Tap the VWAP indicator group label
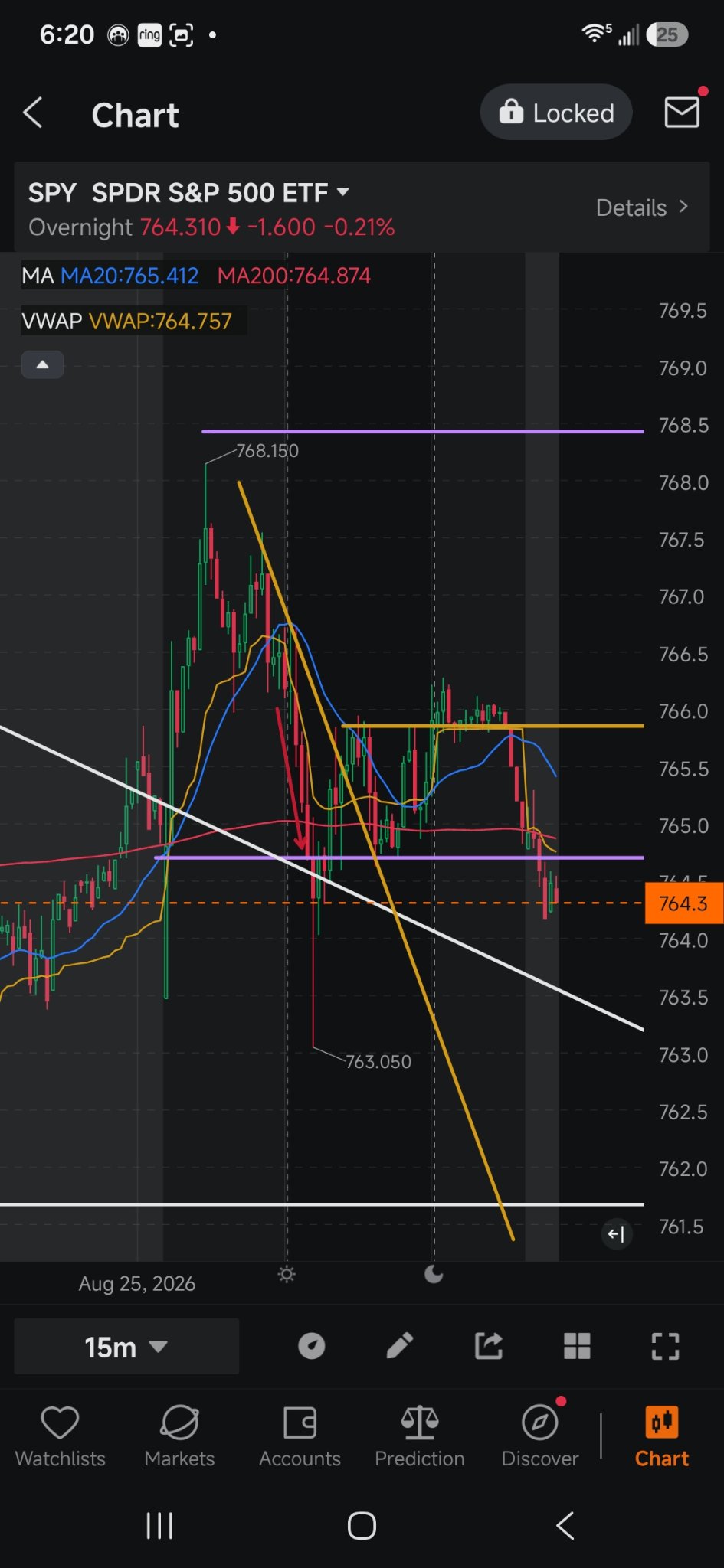The image size is (724, 1568). coord(51,321)
